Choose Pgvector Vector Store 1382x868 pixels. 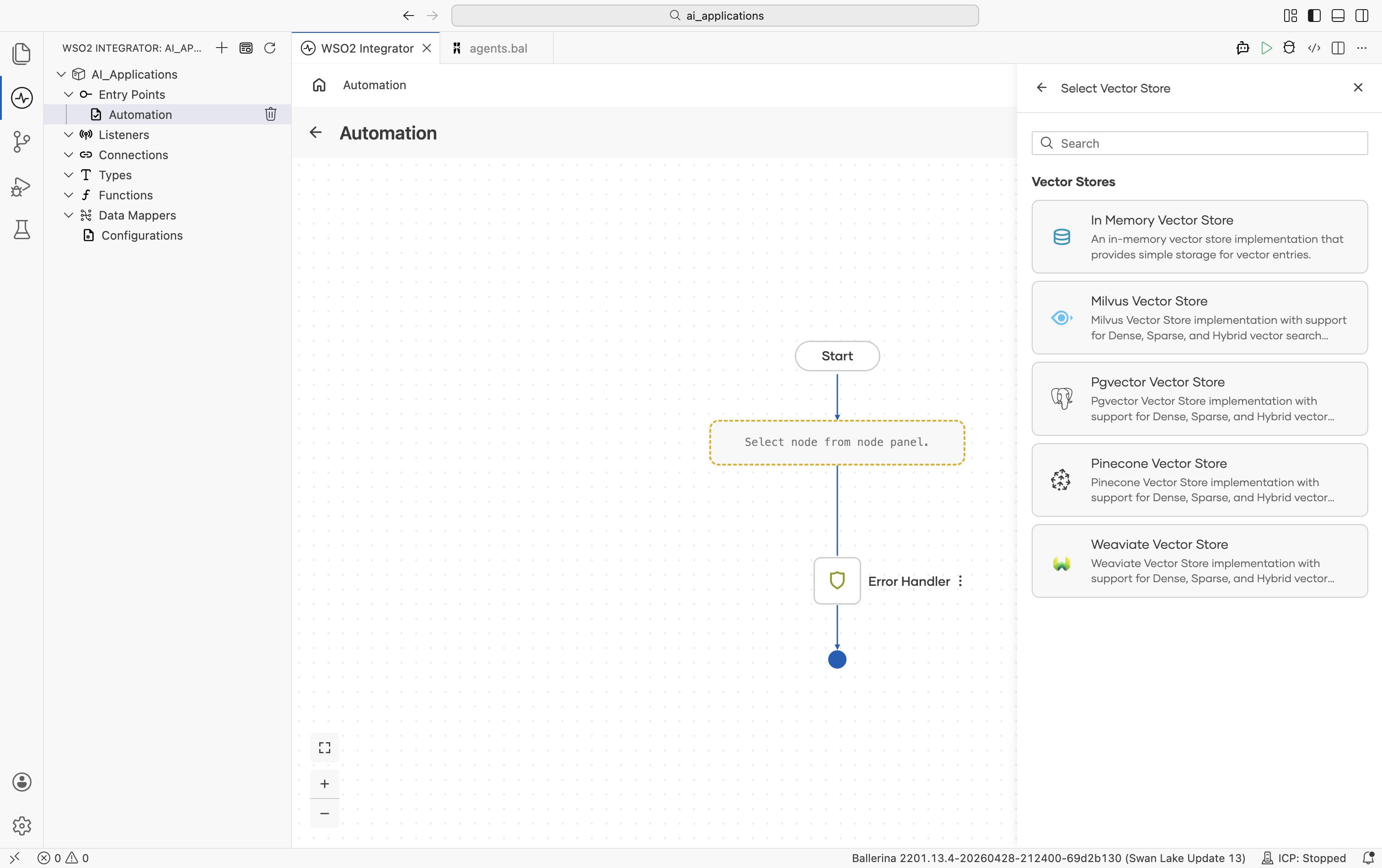1200,398
